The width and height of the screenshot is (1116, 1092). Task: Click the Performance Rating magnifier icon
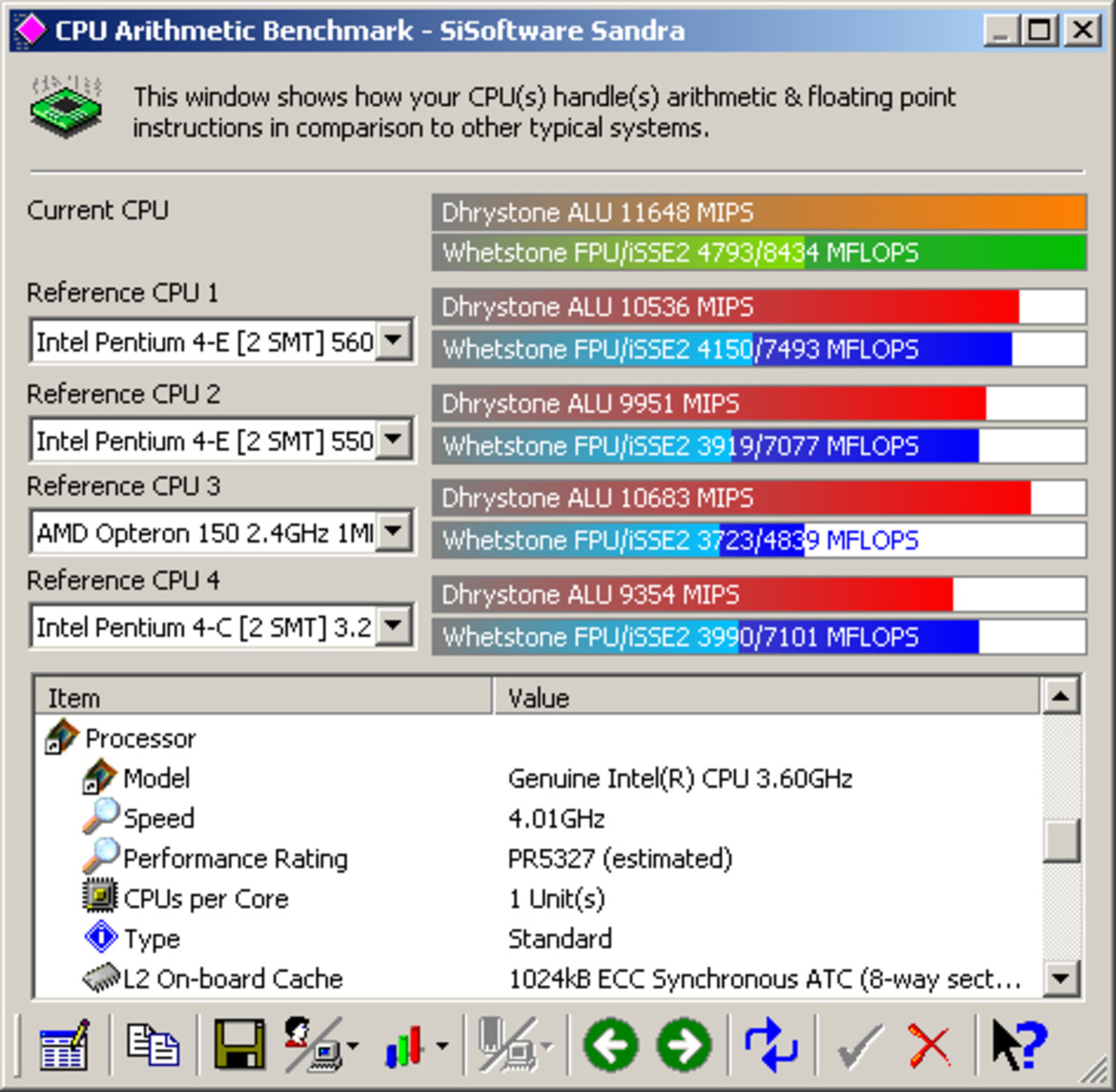100,856
